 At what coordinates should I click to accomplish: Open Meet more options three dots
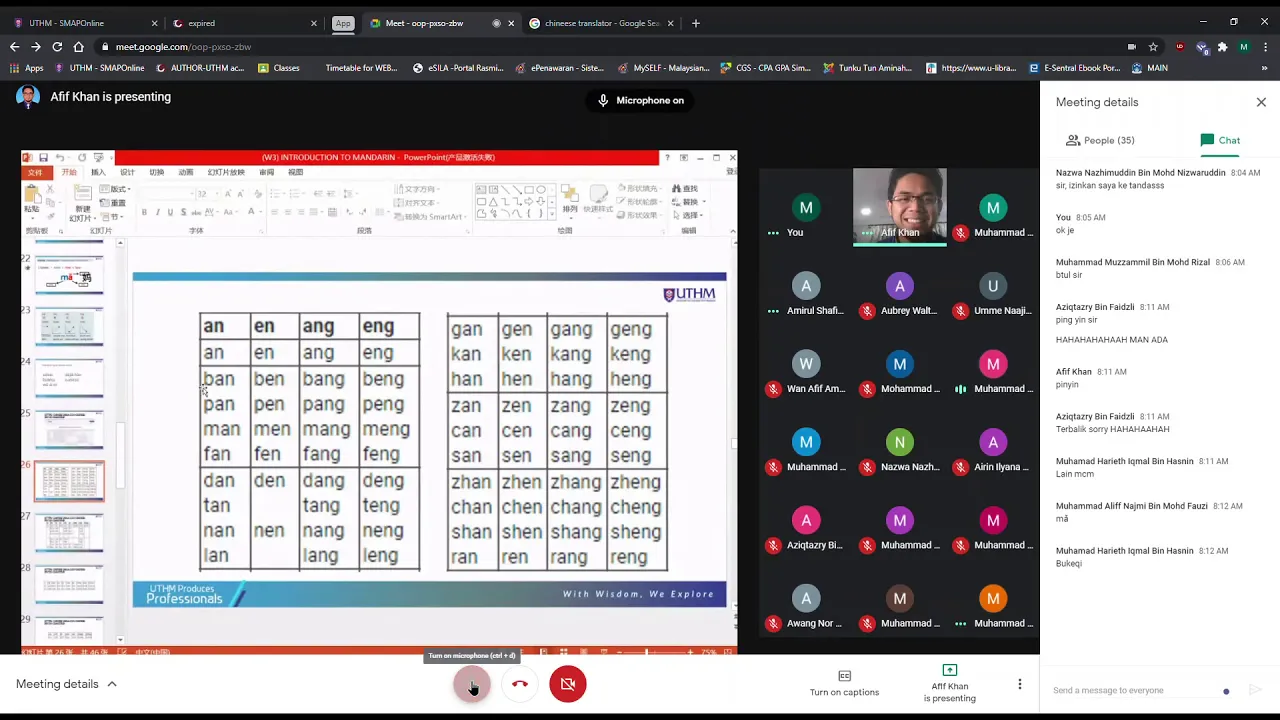(x=1019, y=684)
